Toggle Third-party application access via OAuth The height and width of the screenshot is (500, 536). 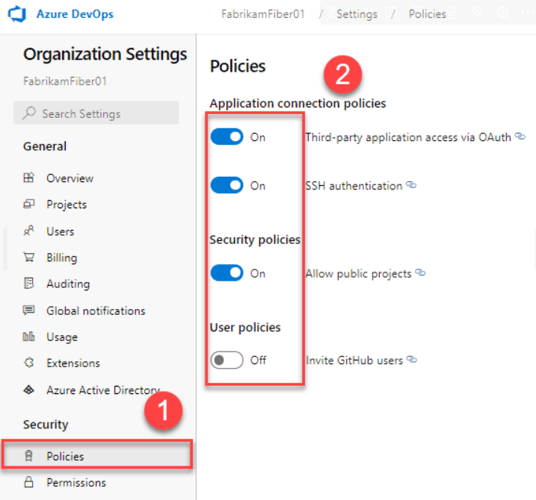point(227,137)
